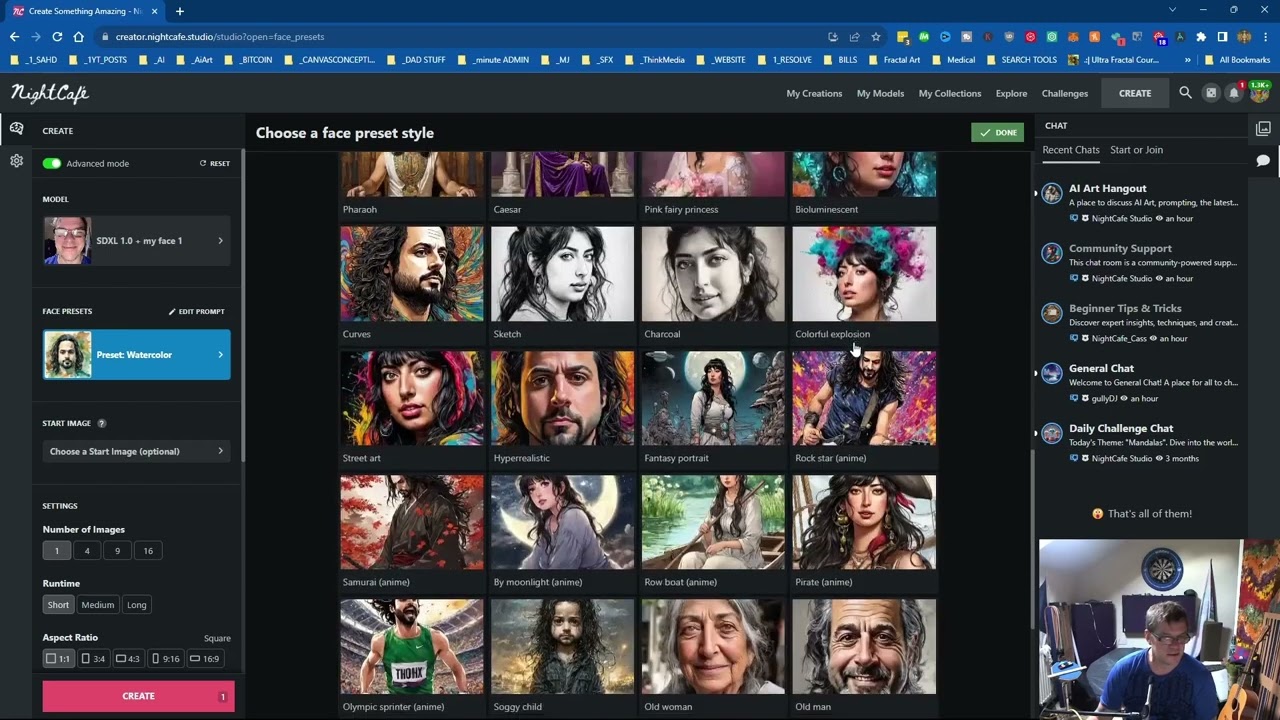Screen dimensions: 1280x720
Task: Click the gallery icon beside the Chat header
Action: (x=1263, y=129)
